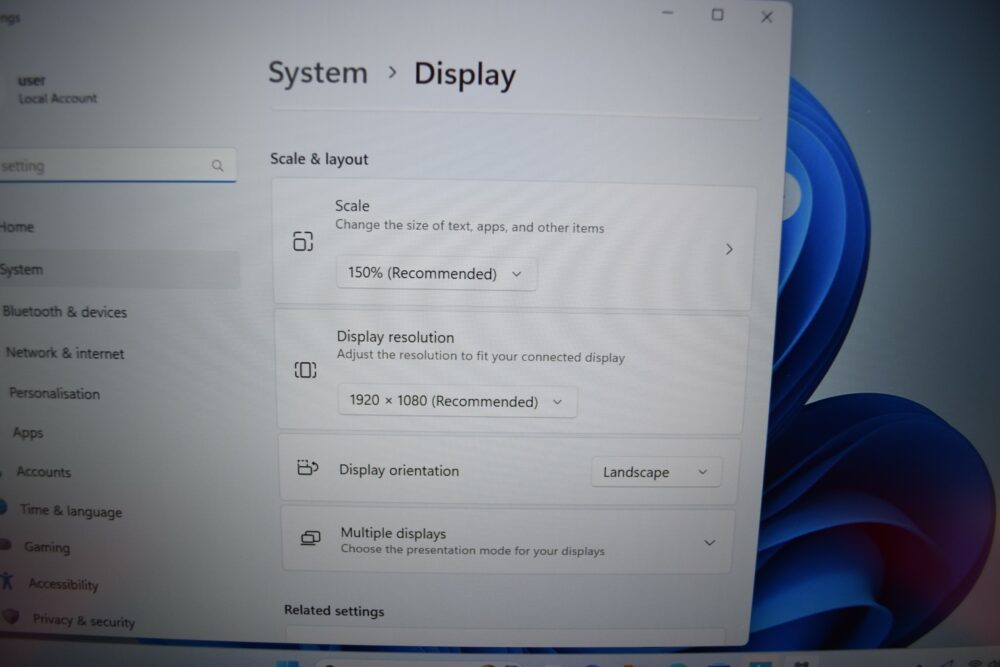Viewport: 1000px width, 667px height.
Task: Open the Scale dropdown showing 150% (Recommended)
Action: [436, 274]
